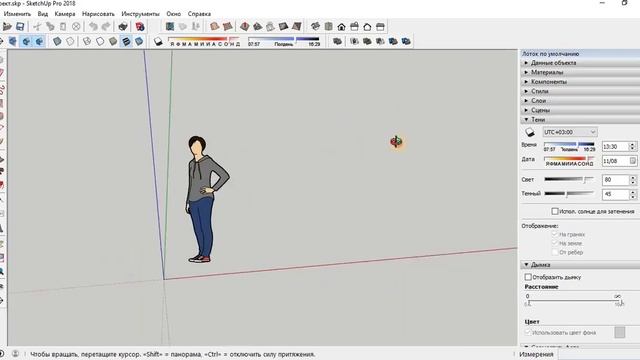Select the Hidden Line style icon

(100, 41)
